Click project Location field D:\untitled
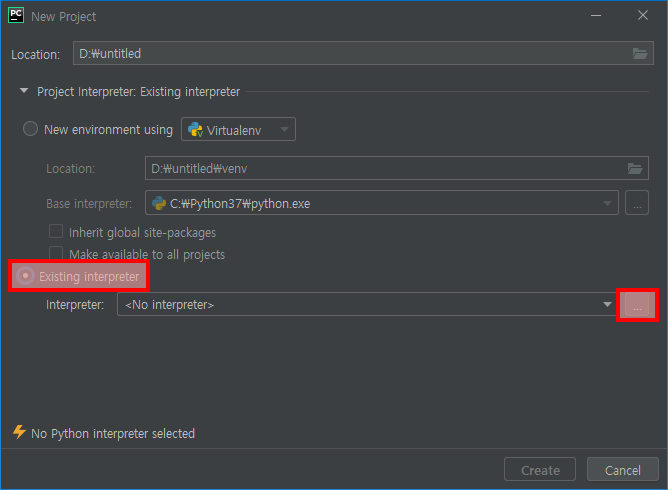This screenshot has width=668, height=490. (363, 53)
